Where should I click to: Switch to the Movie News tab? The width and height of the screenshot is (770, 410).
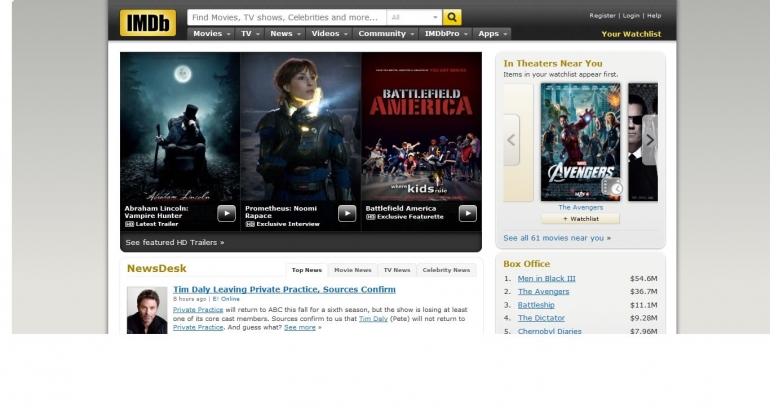pos(353,270)
